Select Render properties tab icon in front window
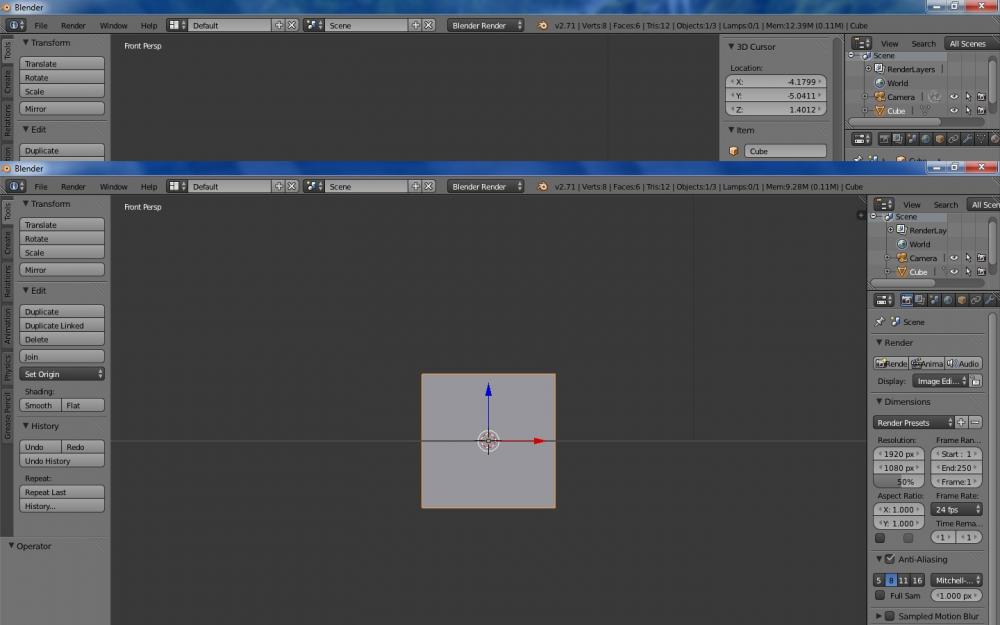1000x625 pixels. [x=906, y=300]
